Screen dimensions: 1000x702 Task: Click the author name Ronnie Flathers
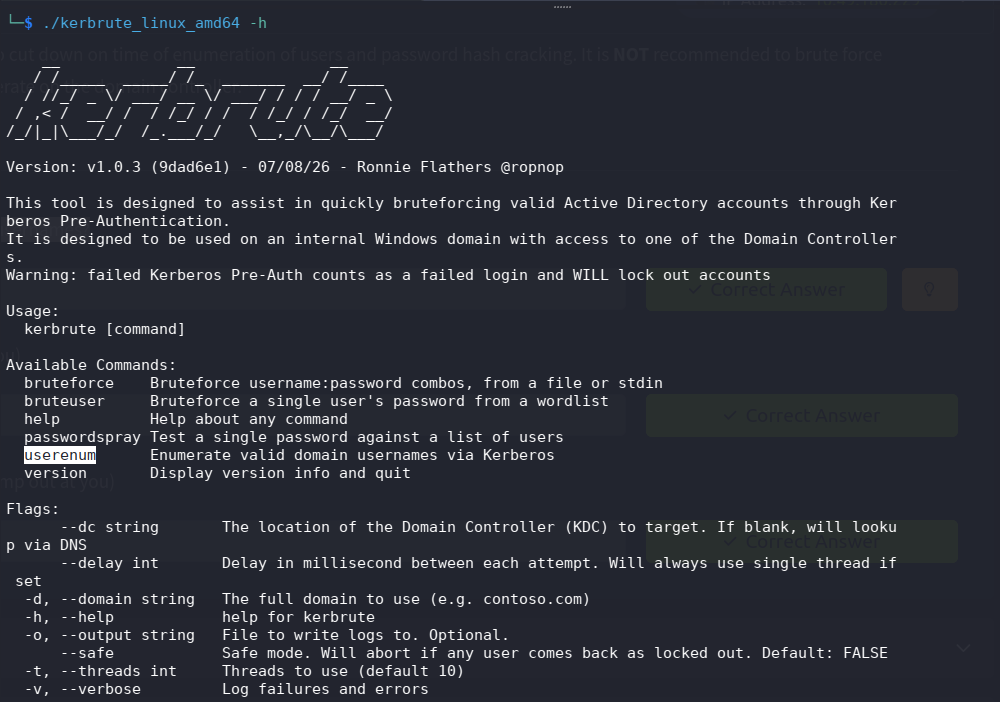(x=424, y=167)
